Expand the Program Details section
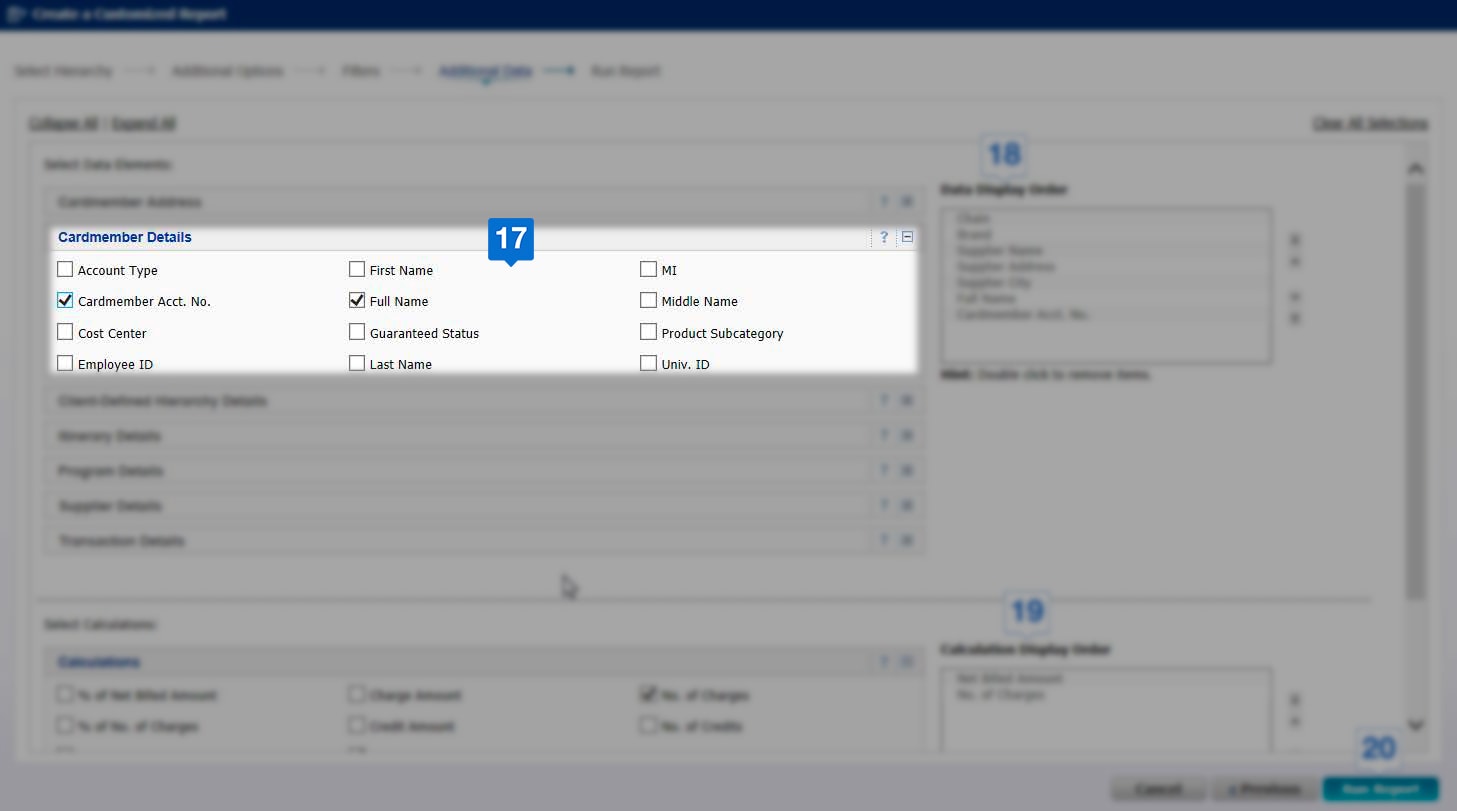This screenshot has height=811, width=1457. (907, 471)
